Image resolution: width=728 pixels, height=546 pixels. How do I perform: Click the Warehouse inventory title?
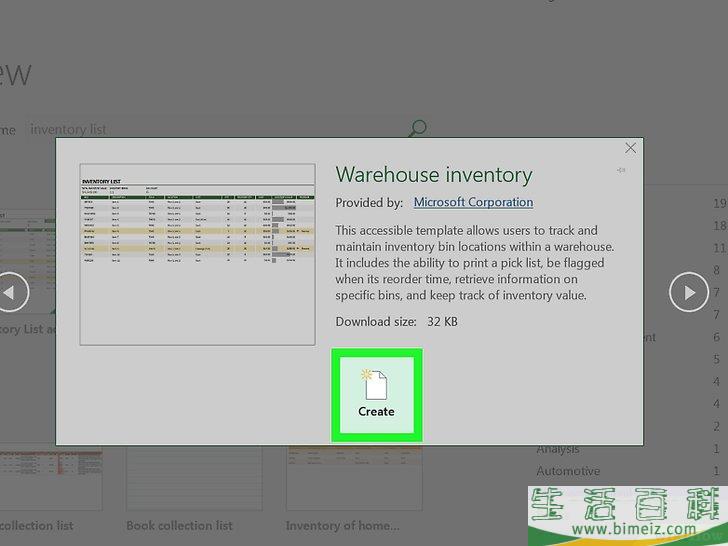pos(434,175)
